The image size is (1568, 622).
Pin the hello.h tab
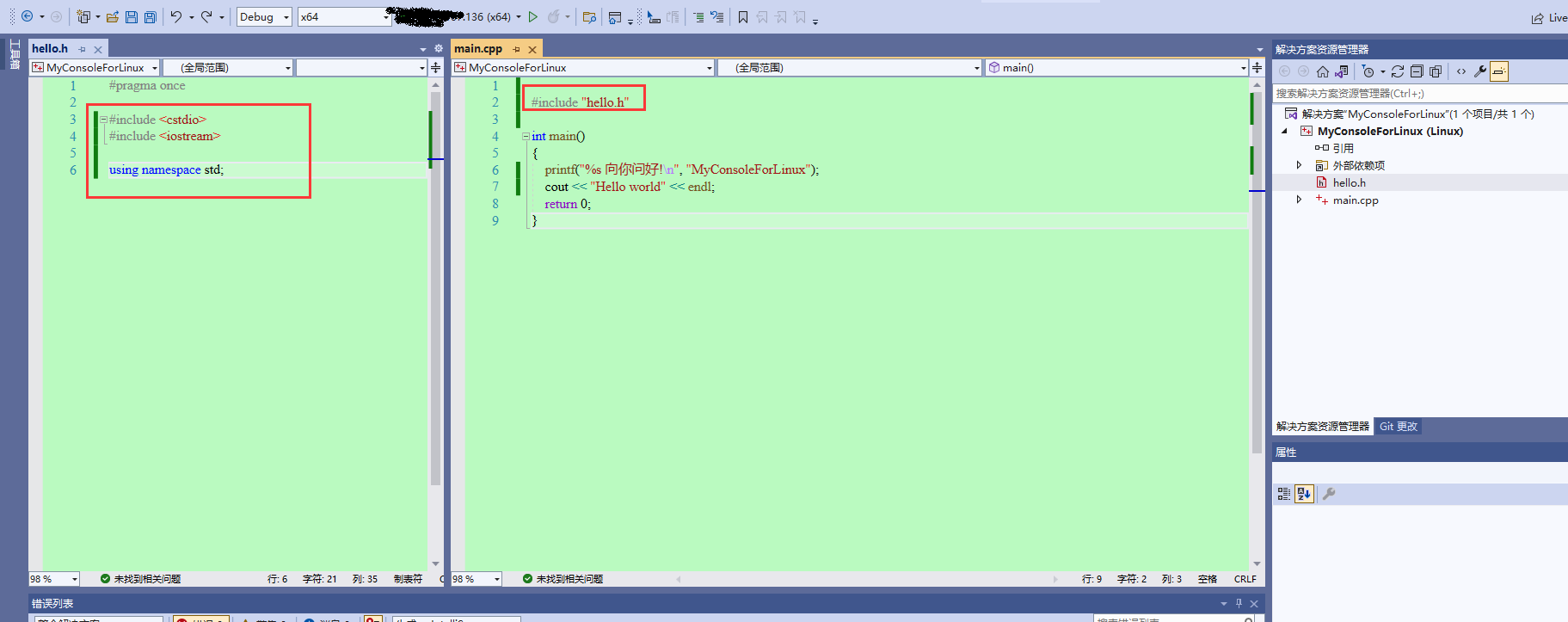tap(83, 49)
